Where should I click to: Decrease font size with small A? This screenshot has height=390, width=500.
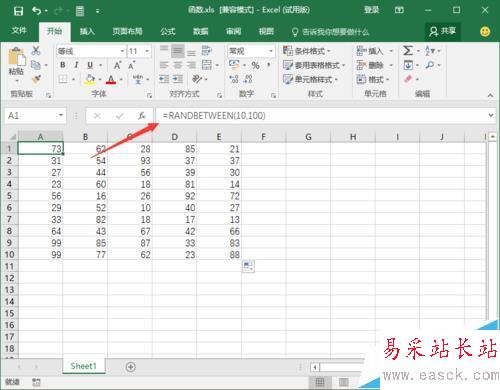132,65
